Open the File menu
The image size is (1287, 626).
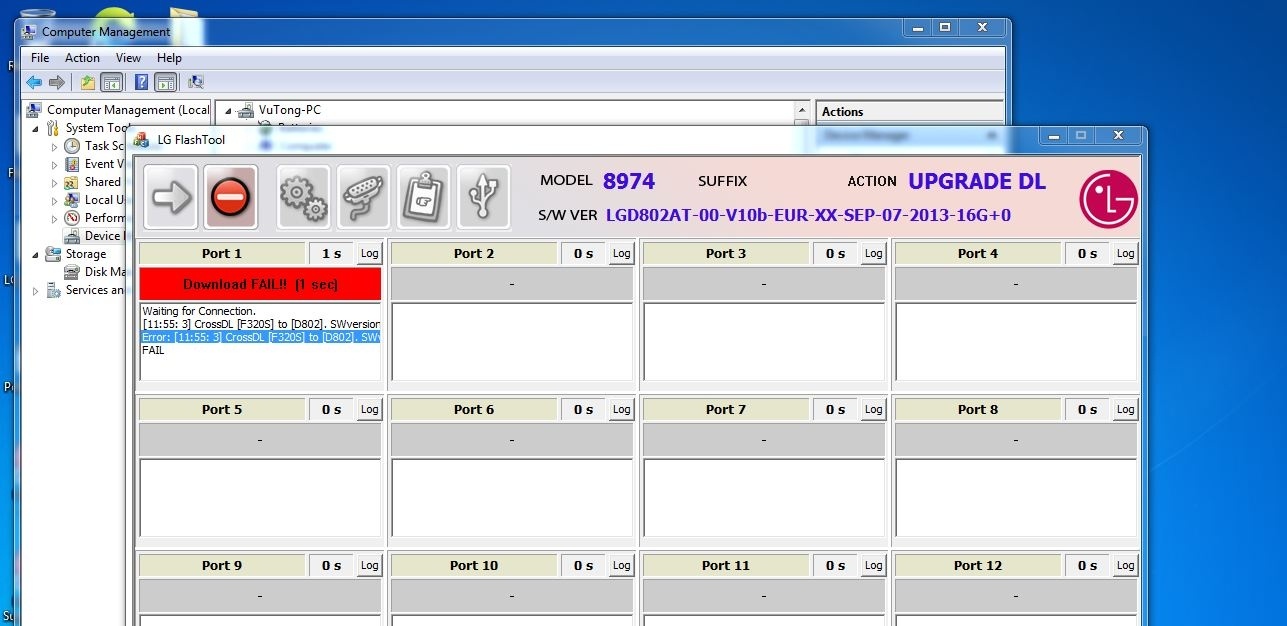point(40,58)
